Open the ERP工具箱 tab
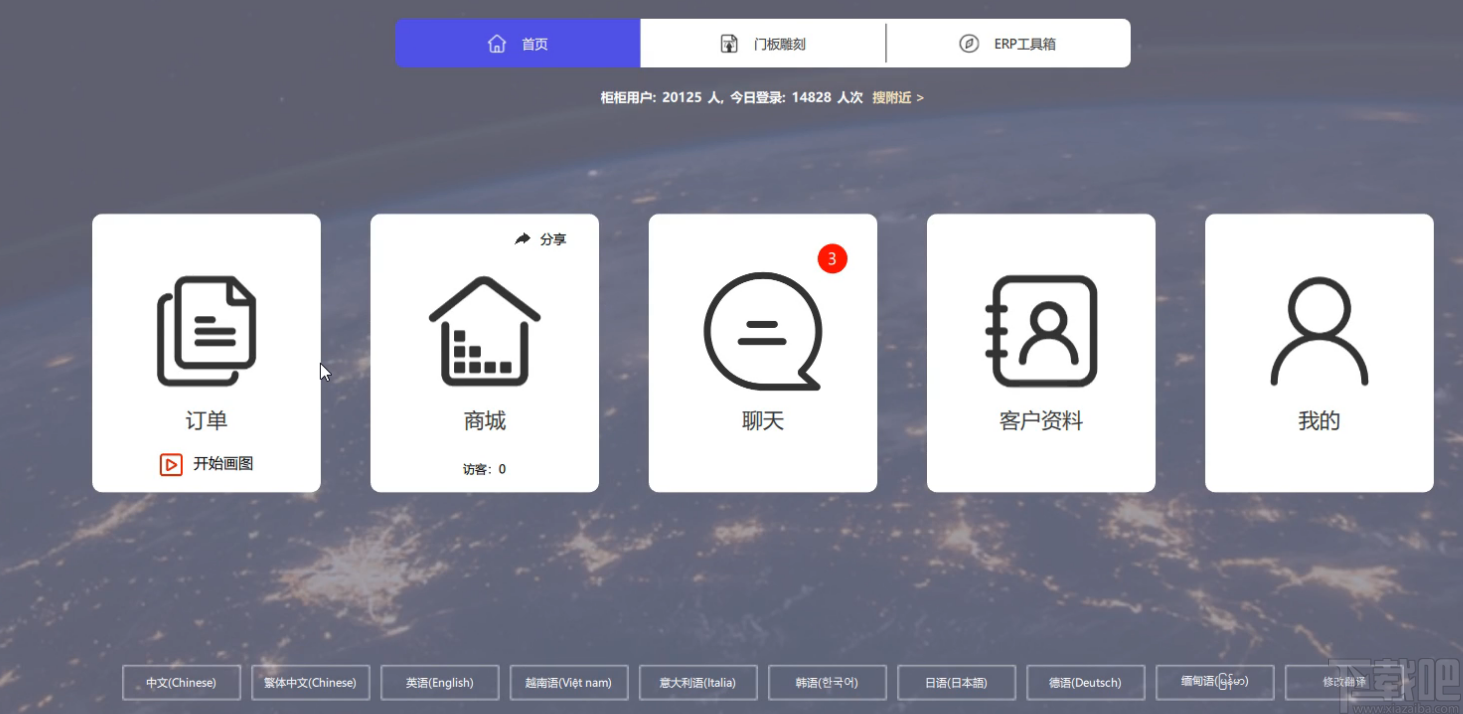Image resolution: width=1463 pixels, height=714 pixels. (x=1008, y=44)
